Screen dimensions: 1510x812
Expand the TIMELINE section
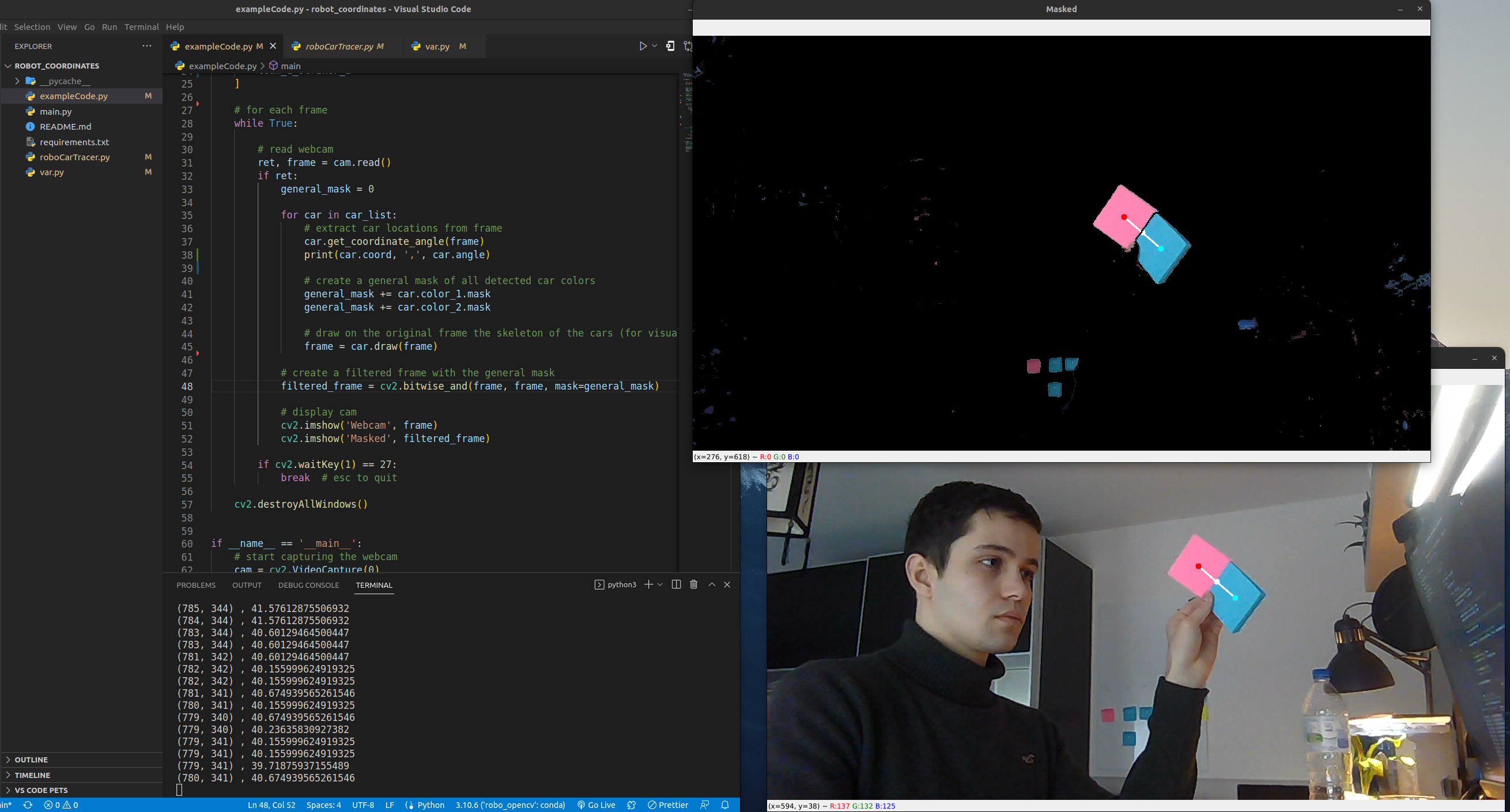click(32, 775)
